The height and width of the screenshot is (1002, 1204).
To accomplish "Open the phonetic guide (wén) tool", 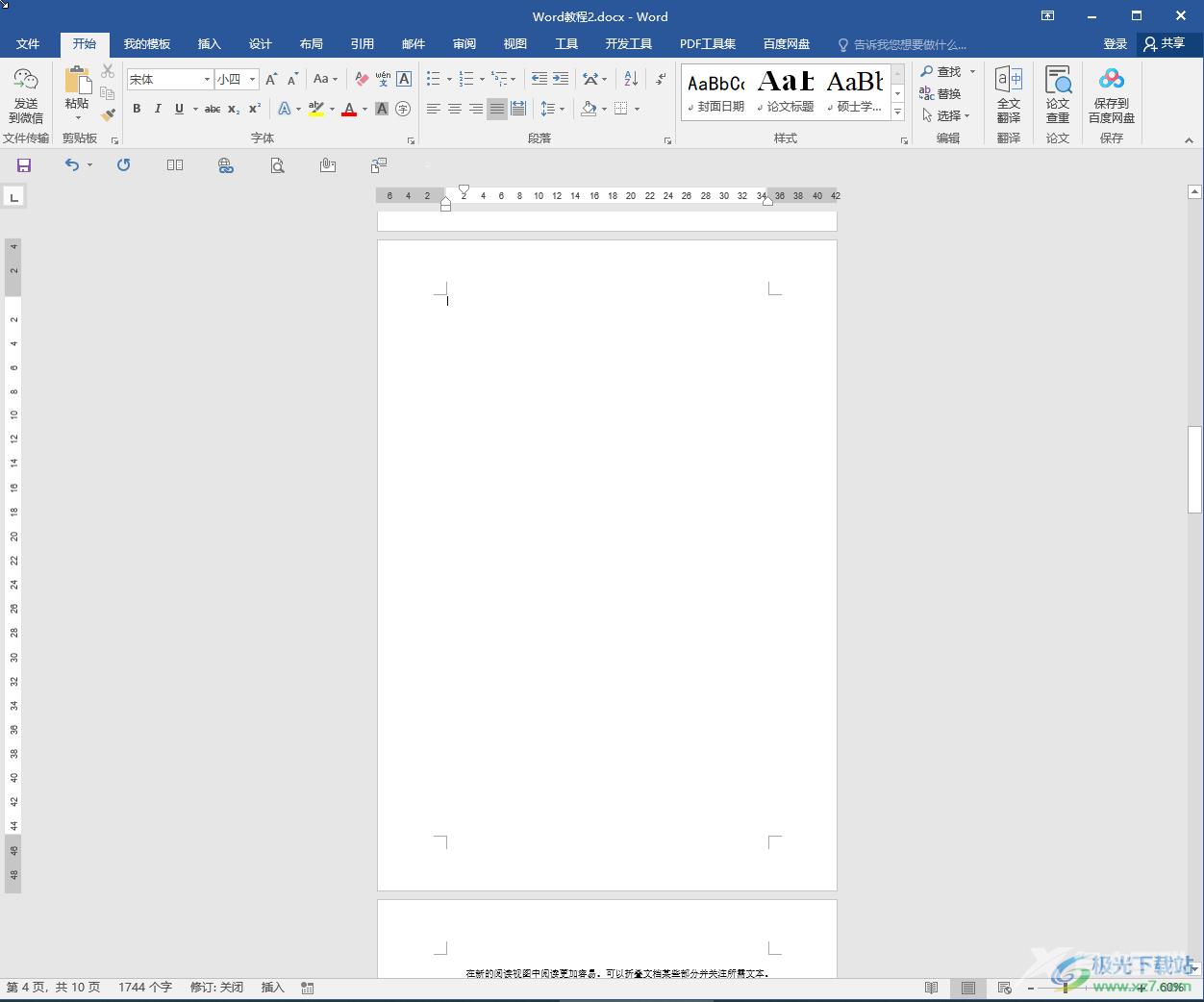I will [x=383, y=79].
